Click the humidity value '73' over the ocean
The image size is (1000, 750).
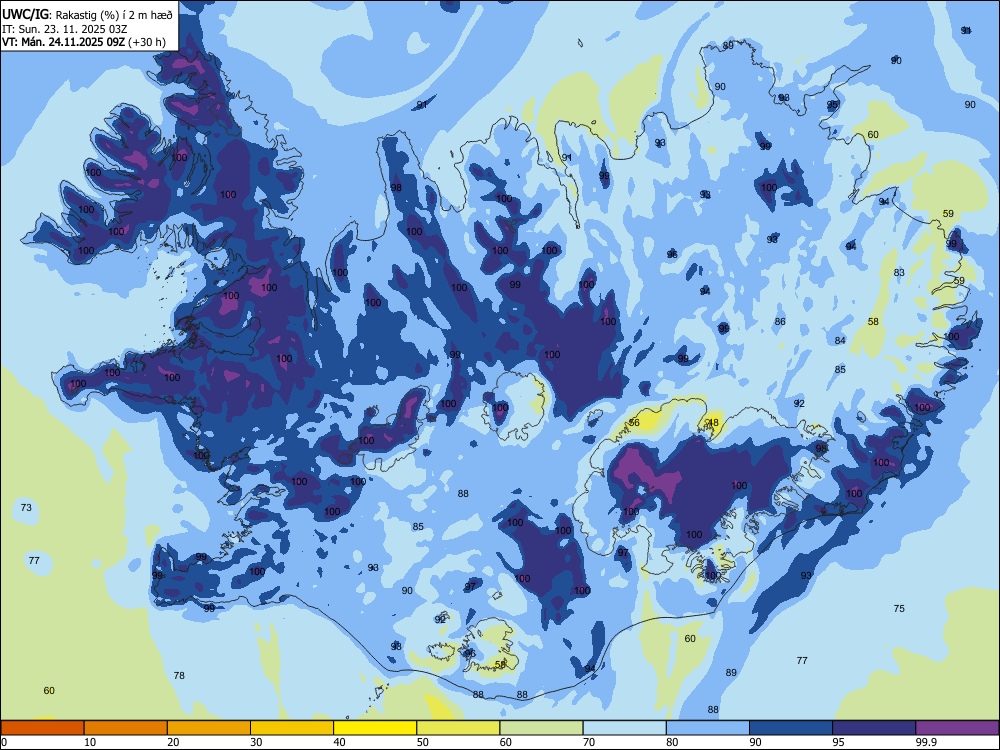pos(26,508)
